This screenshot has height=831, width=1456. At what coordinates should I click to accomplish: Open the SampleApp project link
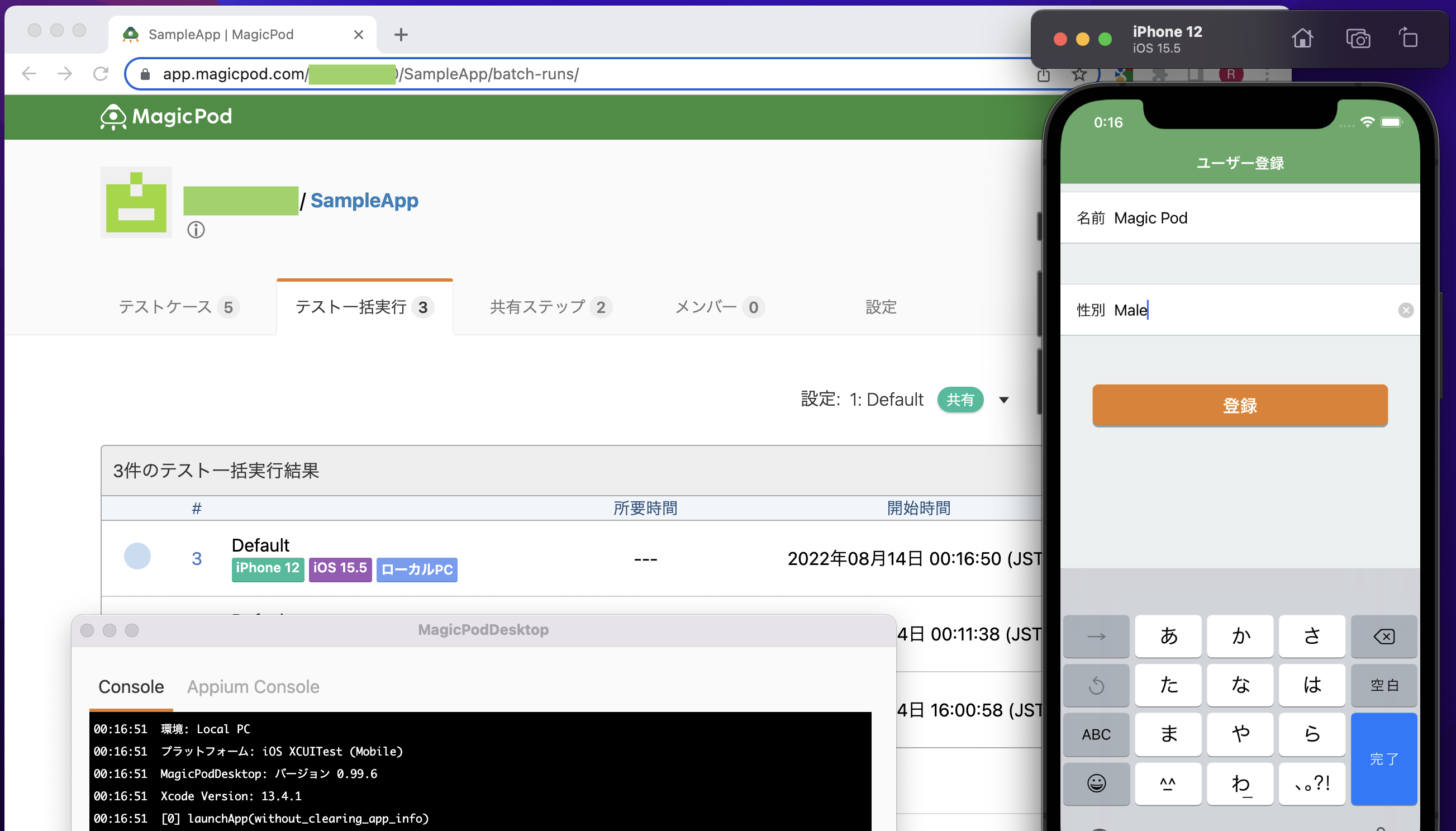tap(365, 200)
